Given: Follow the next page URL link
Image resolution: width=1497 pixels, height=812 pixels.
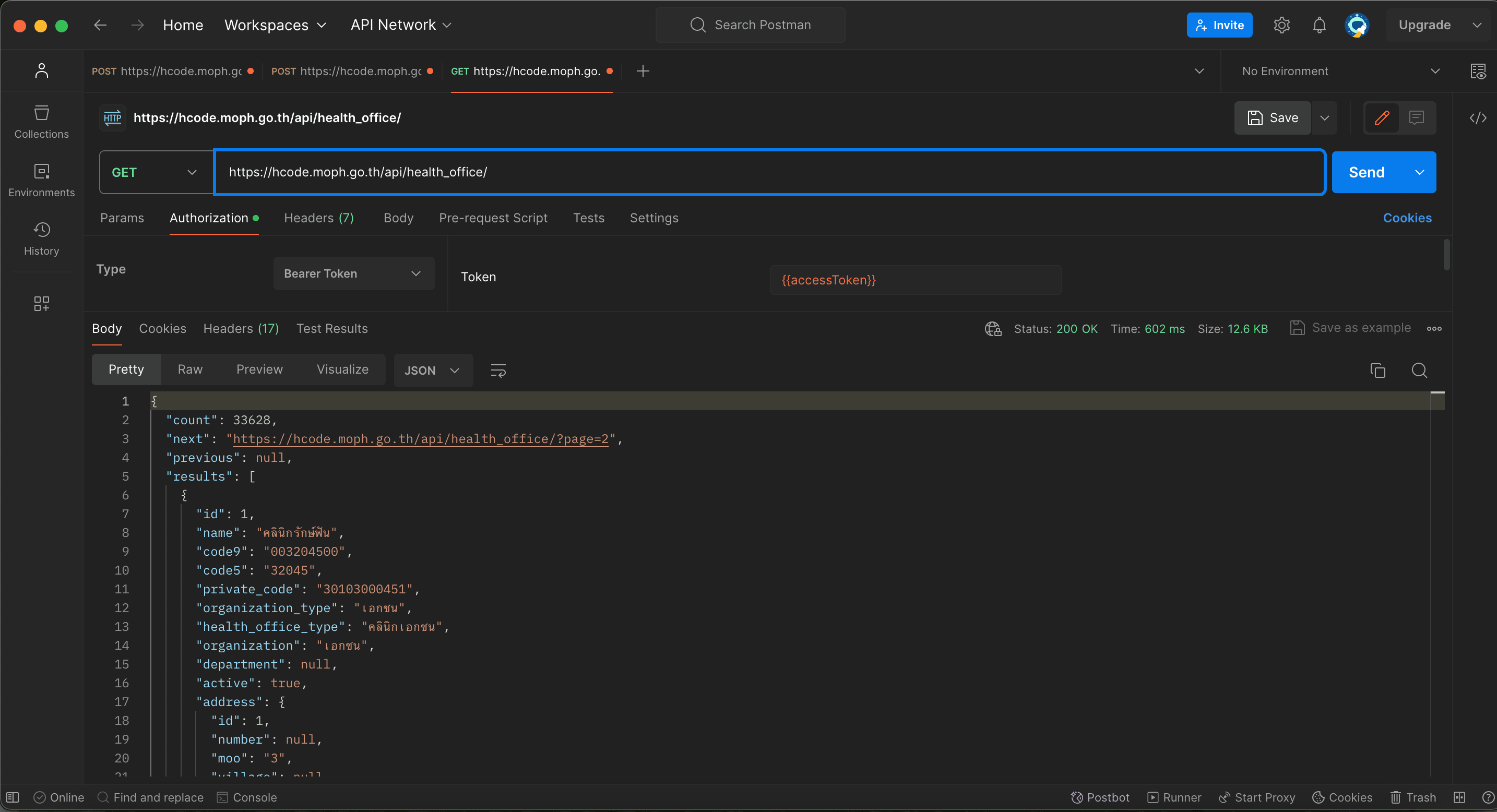Looking at the screenshot, I should tap(420, 439).
